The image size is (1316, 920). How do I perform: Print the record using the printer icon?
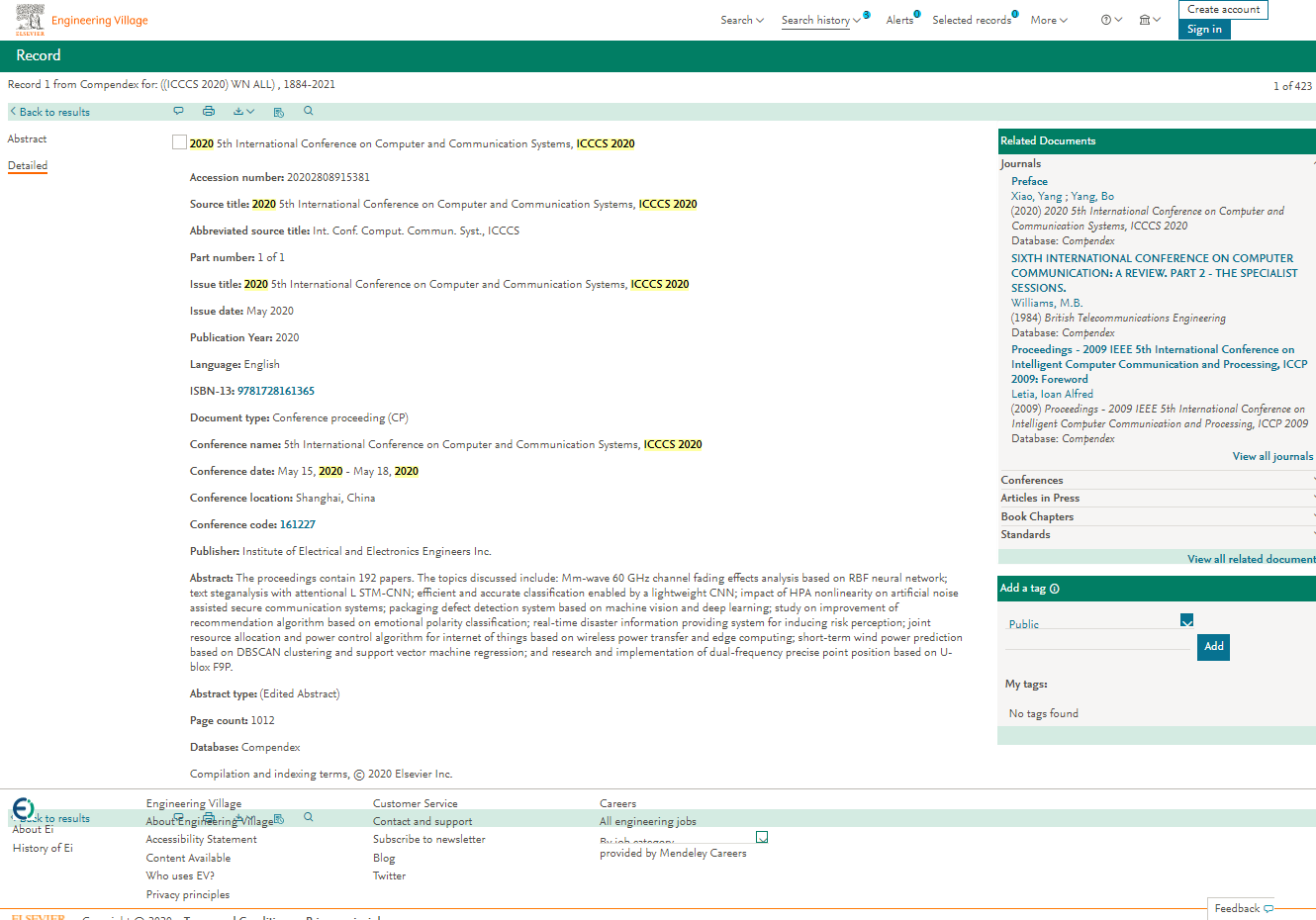tap(209, 111)
